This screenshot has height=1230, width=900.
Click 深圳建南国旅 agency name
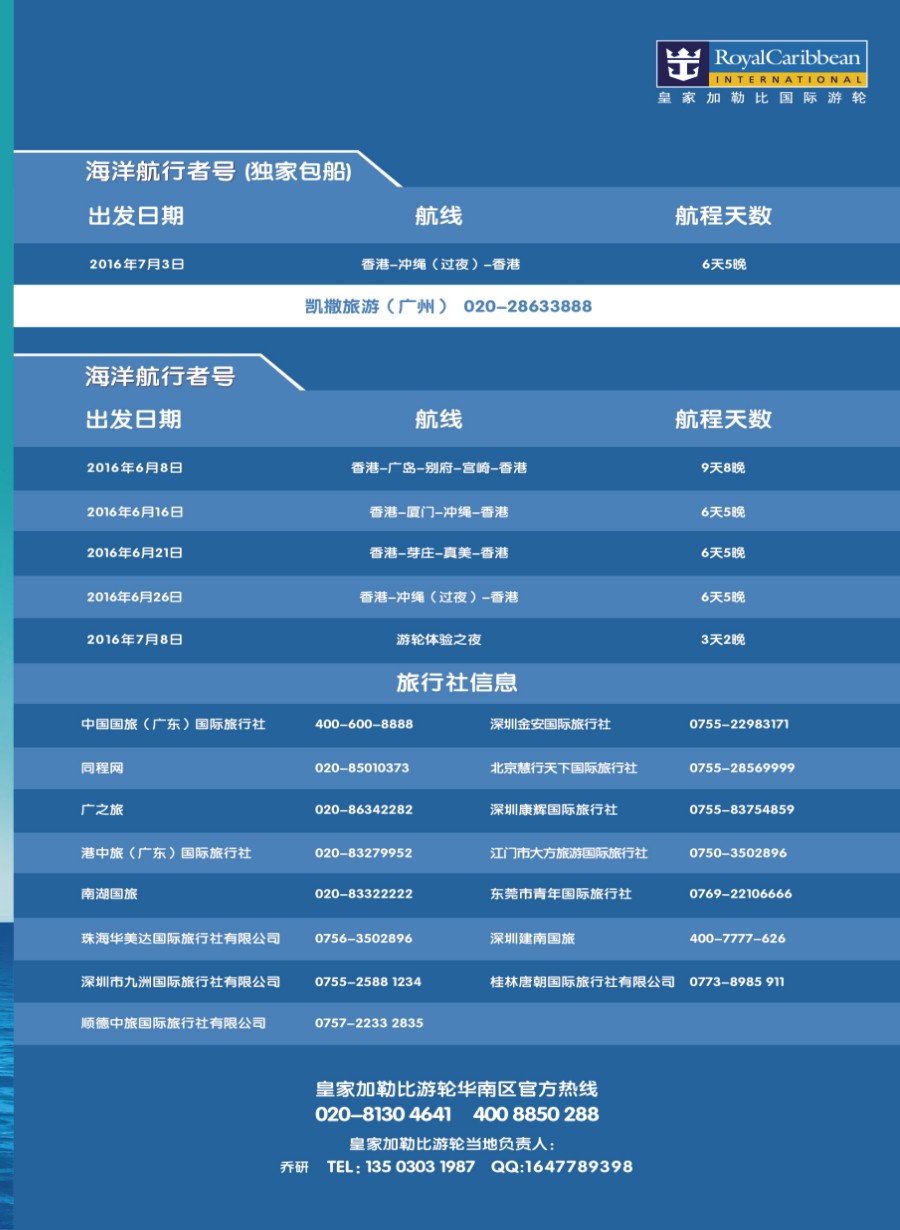pyautogui.click(x=533, y=939)
